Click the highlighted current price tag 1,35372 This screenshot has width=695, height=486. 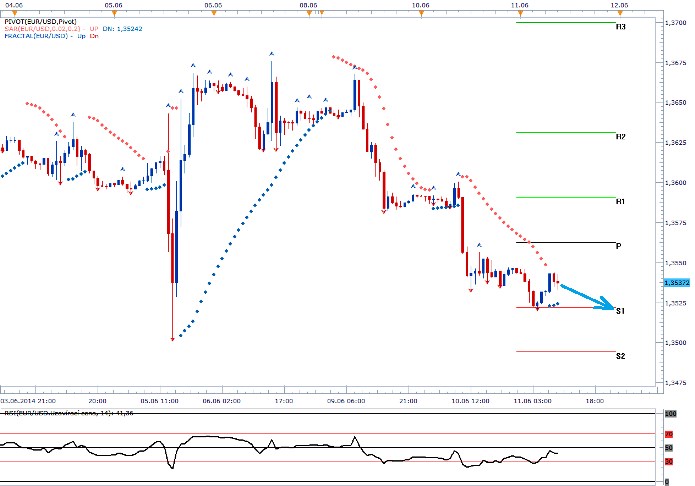pos(677,282)
